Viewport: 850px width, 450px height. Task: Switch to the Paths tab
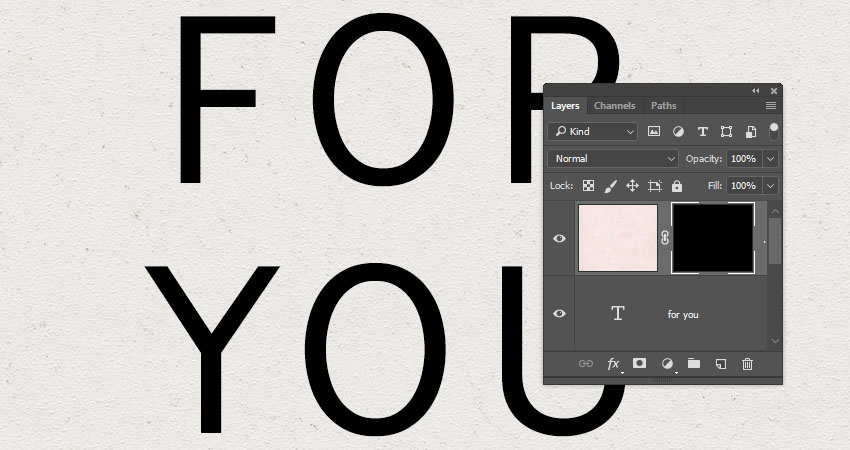click(664, 106)
